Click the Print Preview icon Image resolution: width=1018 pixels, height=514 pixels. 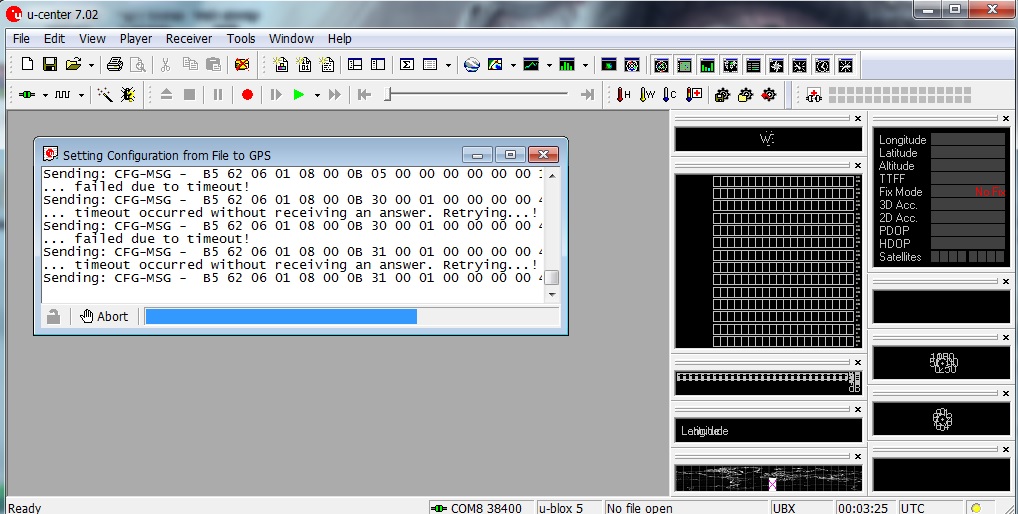click(x=138, y=64)
